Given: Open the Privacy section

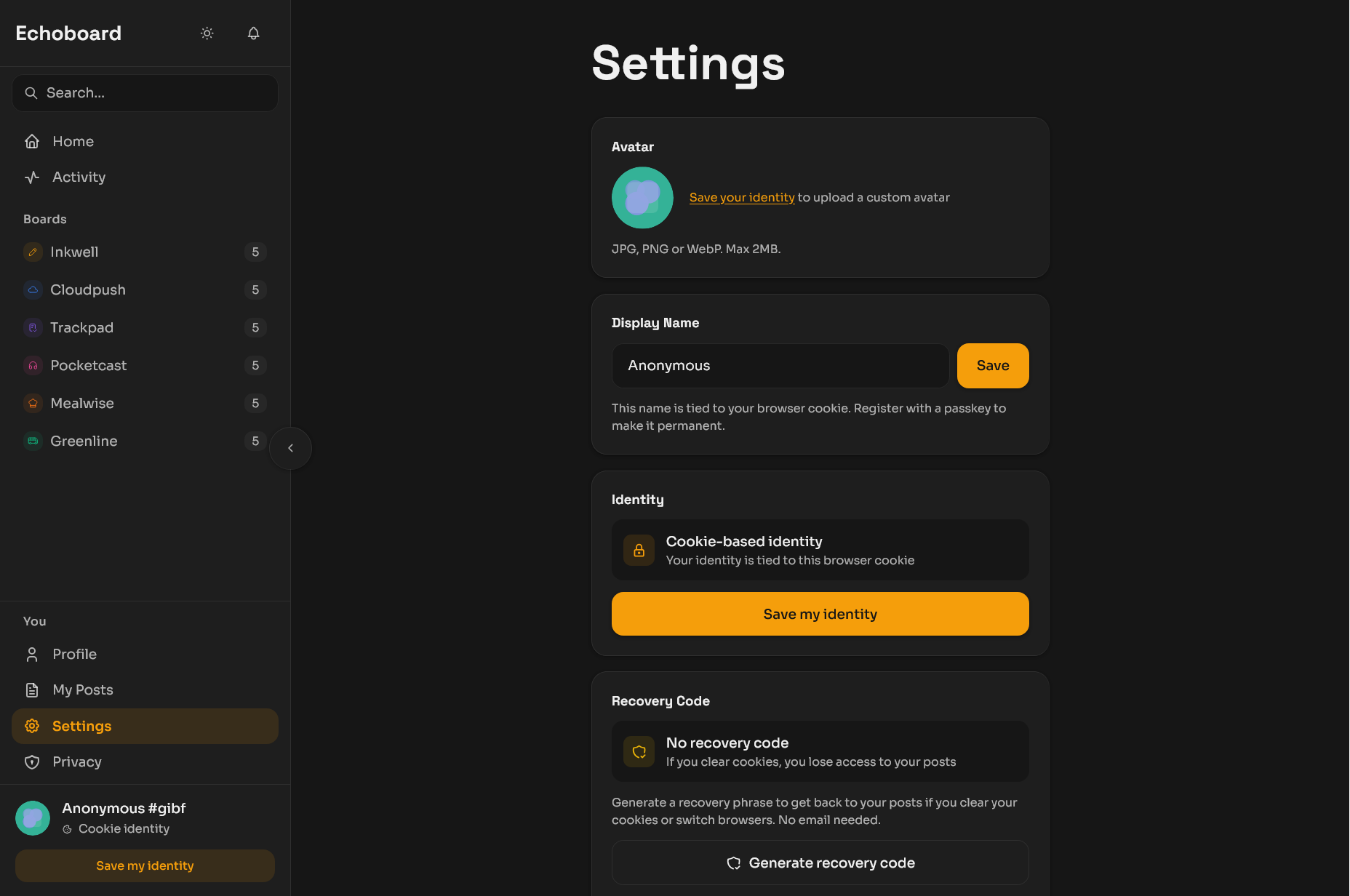Looking at the screenshot, I should point(76,761).
